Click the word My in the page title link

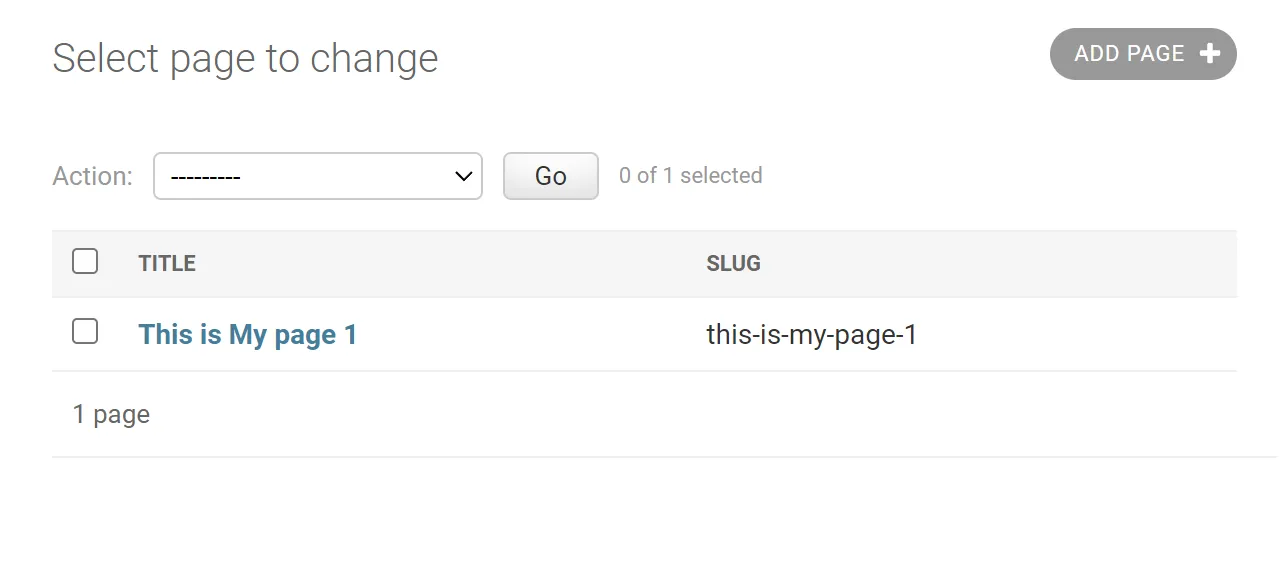[x=248, y=334]
